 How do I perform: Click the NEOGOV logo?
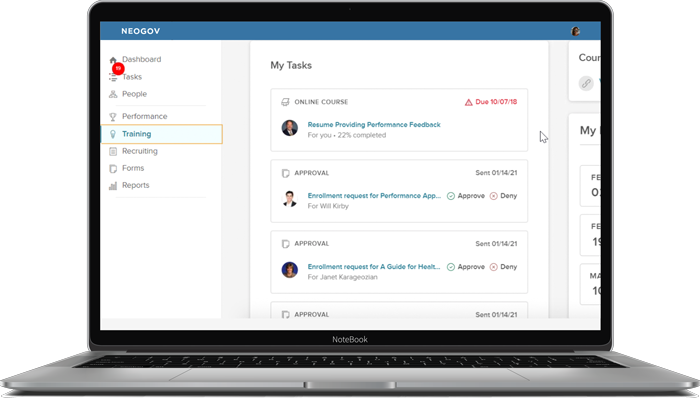click(141, 31)
